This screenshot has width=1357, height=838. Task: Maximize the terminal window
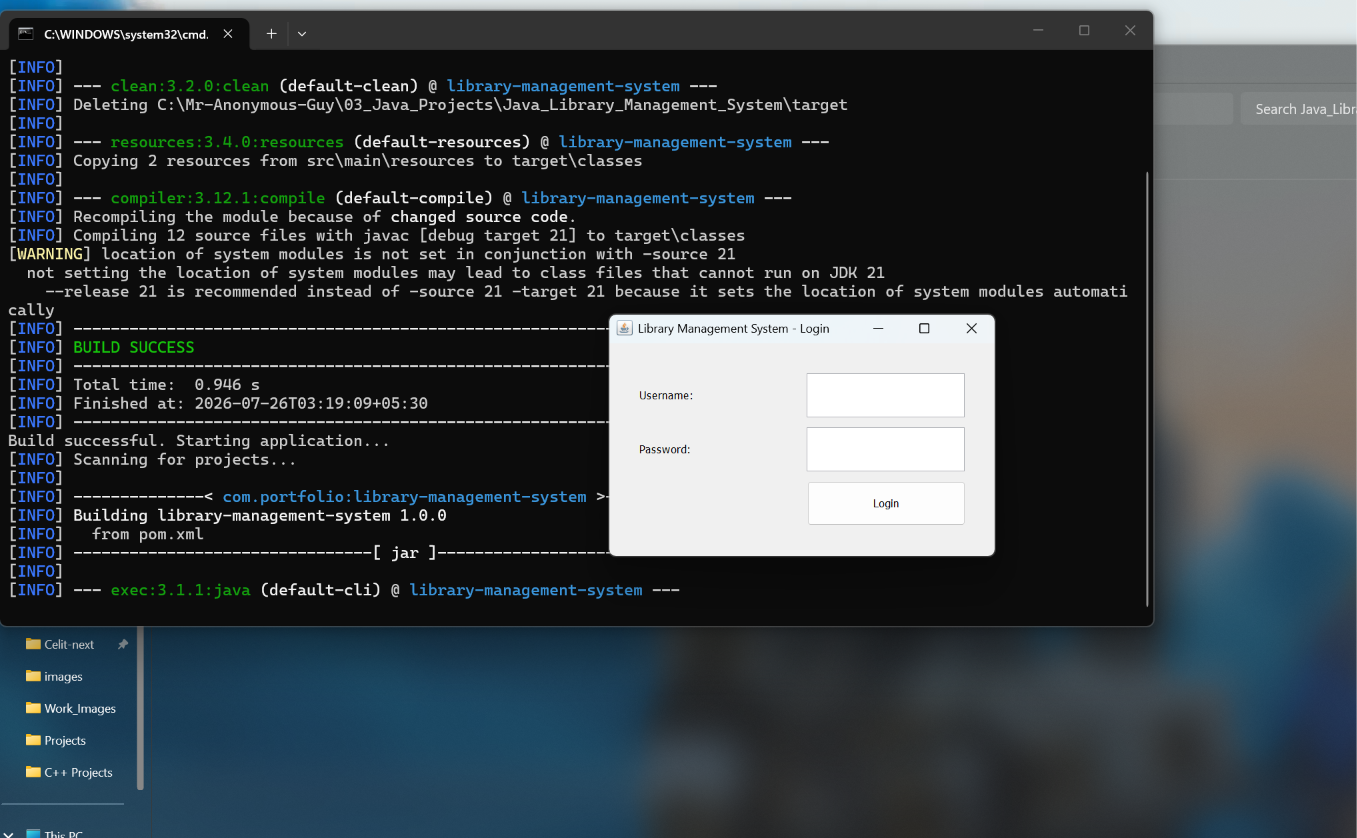[1084, 31]
